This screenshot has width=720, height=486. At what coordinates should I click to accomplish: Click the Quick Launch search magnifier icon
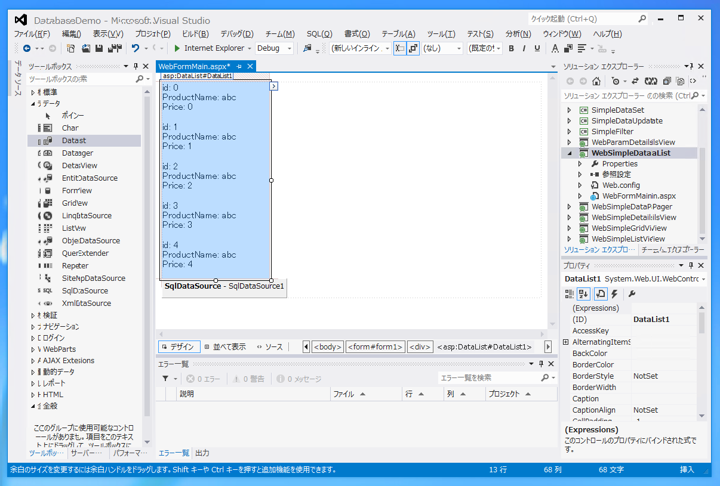coord(642,19)
